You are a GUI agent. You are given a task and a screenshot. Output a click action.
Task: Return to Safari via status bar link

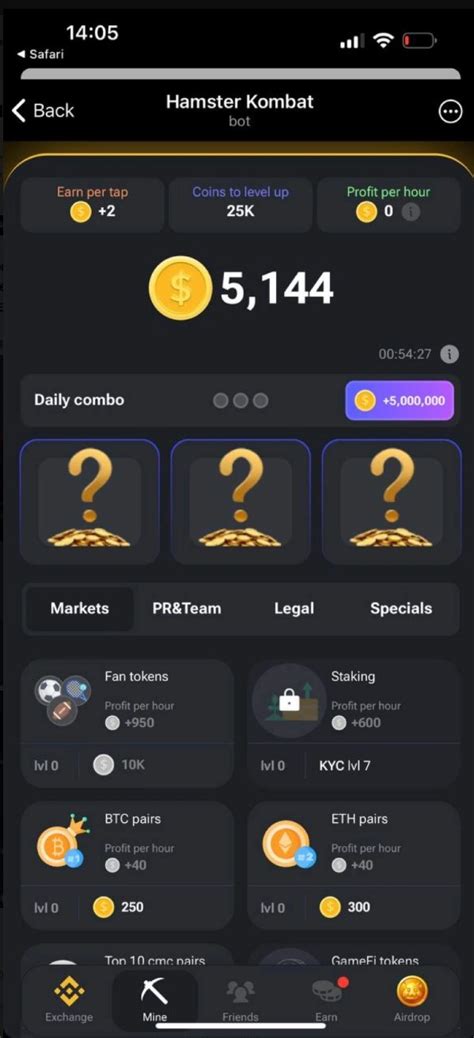(40, 54)
